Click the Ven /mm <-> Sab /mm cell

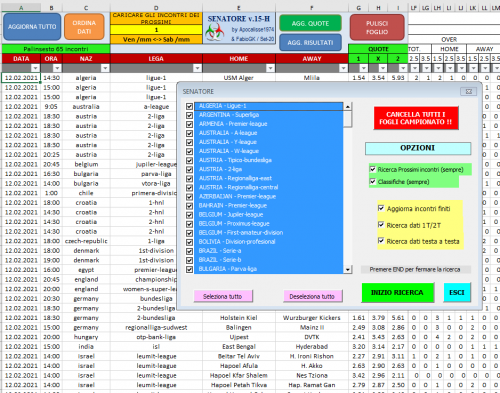pyautogui.click(x=156, y=39)
